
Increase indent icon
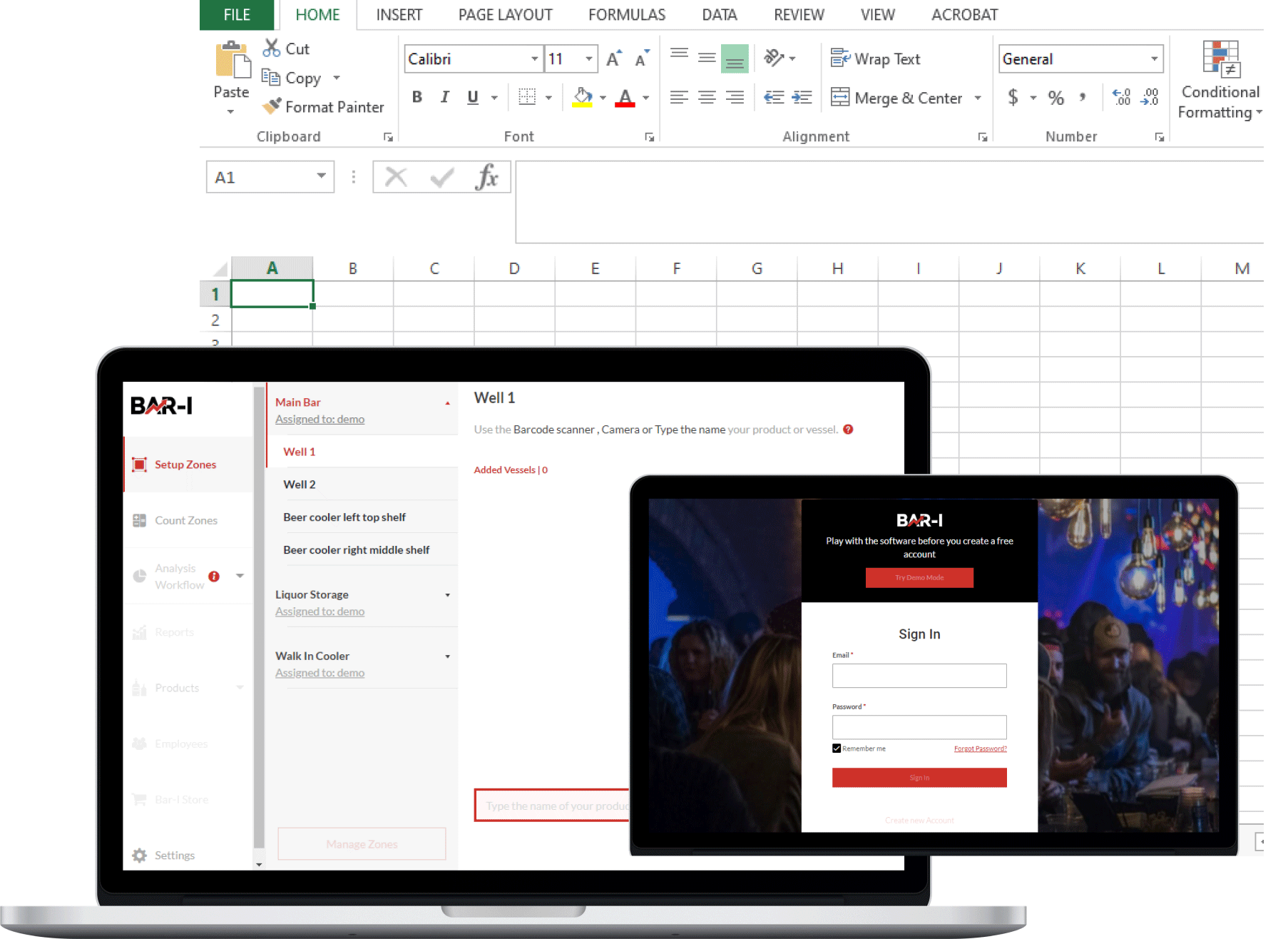click(x=802, y=97)
